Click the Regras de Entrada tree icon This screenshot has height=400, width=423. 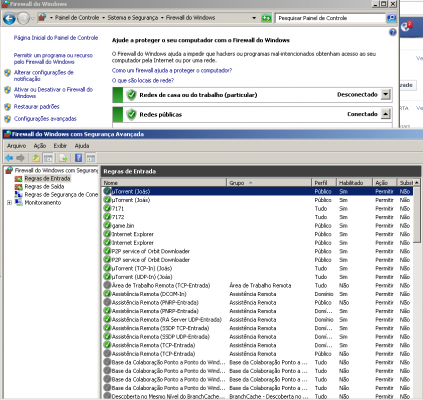[19, 179]
